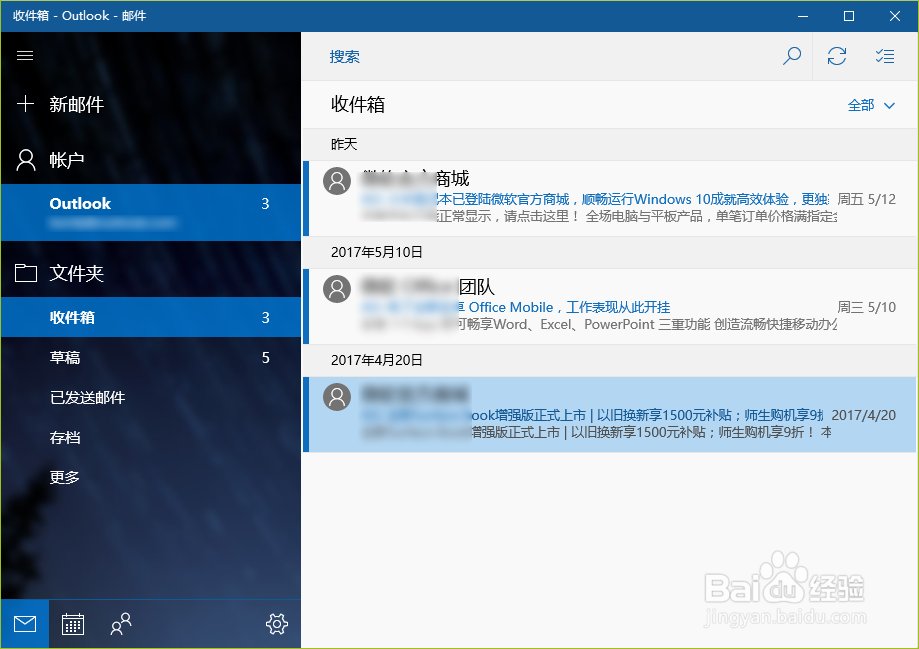Enter selection mode with checklist icon

(x=884, y=56)
